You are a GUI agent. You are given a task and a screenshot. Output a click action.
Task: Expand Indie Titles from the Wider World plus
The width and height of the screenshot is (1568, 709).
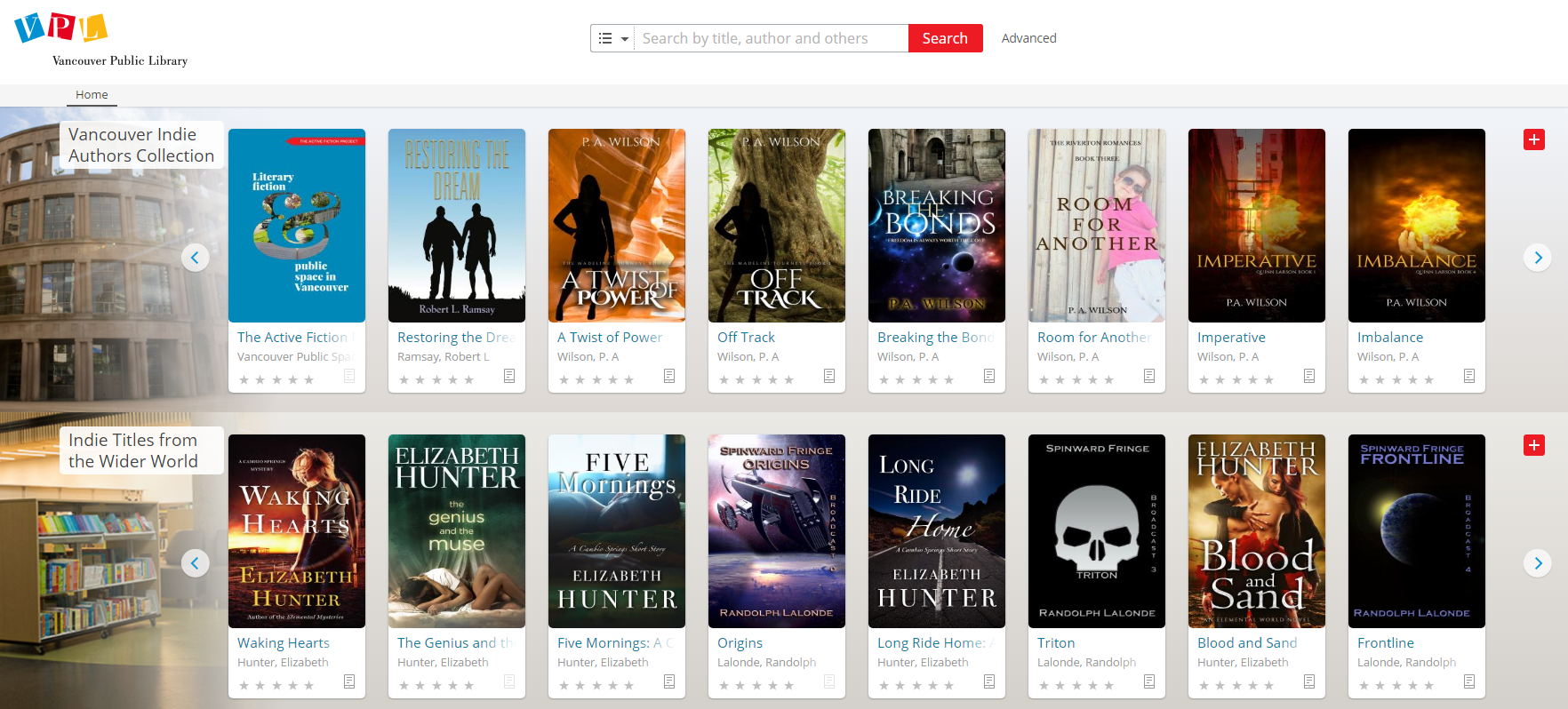(1533, 445)
